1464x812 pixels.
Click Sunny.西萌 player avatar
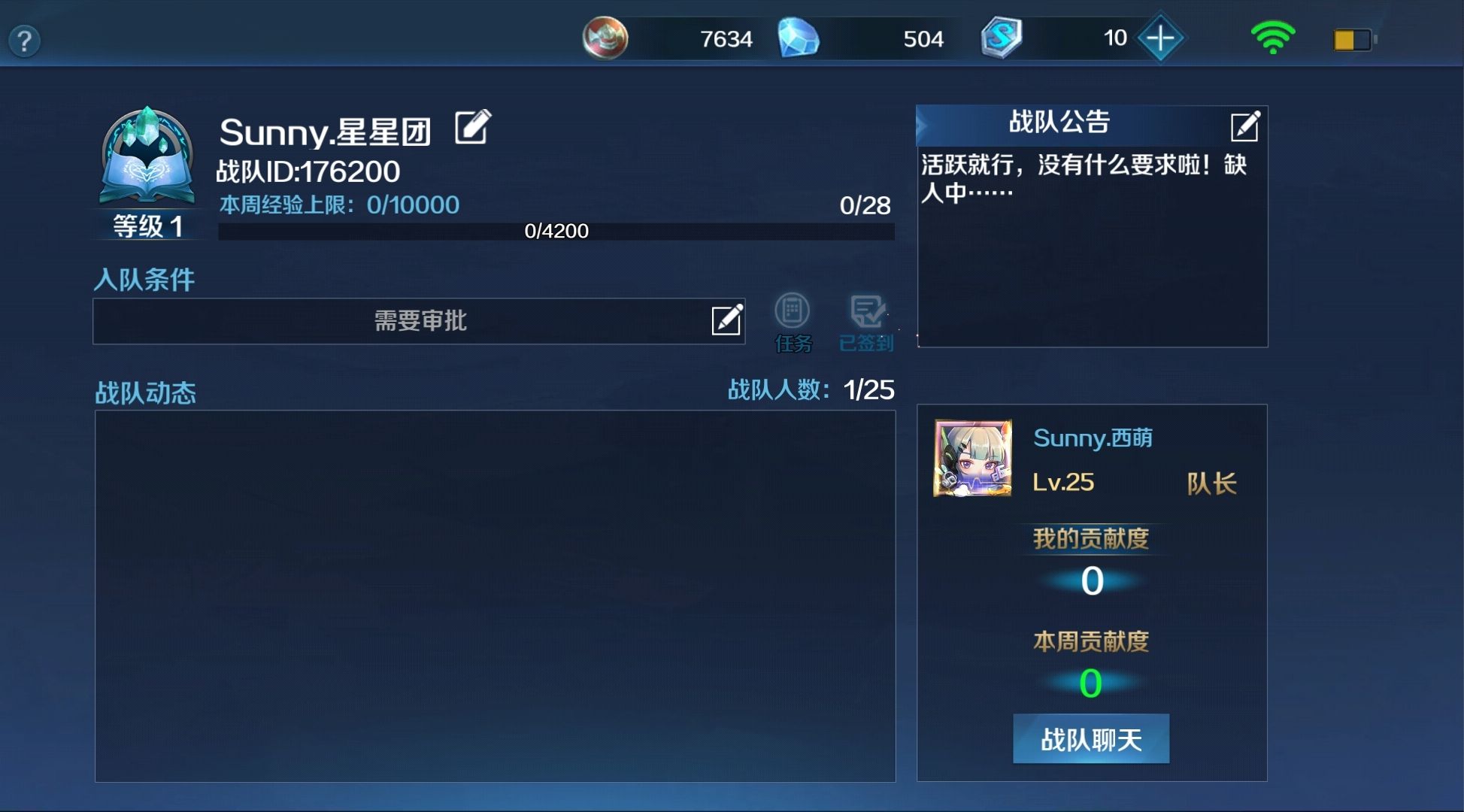pyautogui.click(x=972, y=458)
